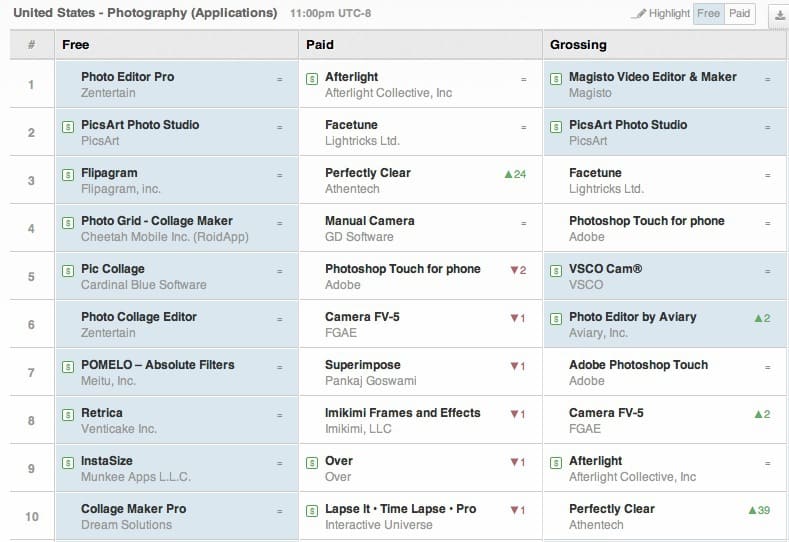Toggle the Free highlight option
Image resolution: width=789 pixels, height=542 pixels.
pyautogui.click(x=708, y=14)
